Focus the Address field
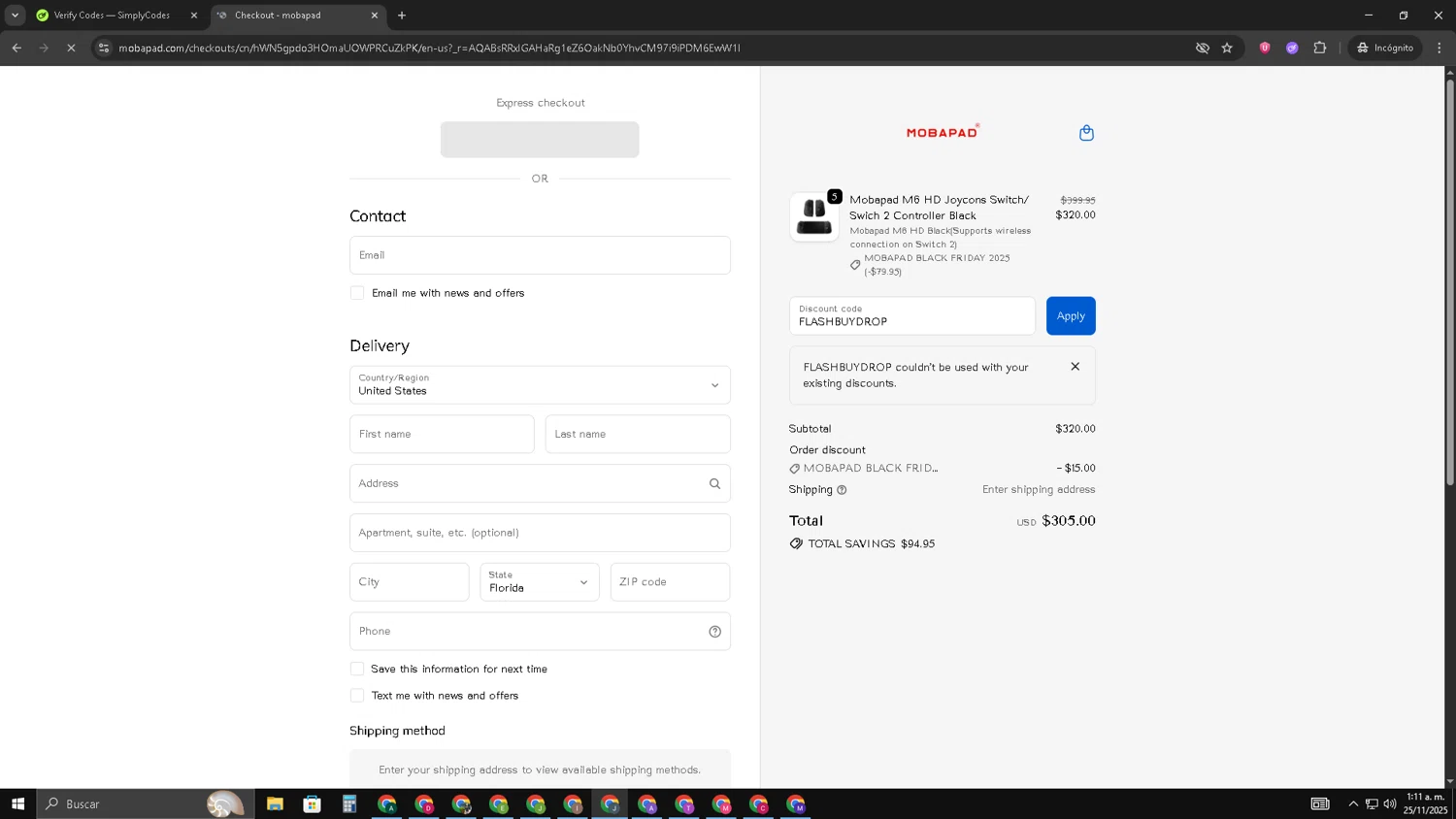The height and width of the screenshot is (819, 1456). click(x=540, y=483)
